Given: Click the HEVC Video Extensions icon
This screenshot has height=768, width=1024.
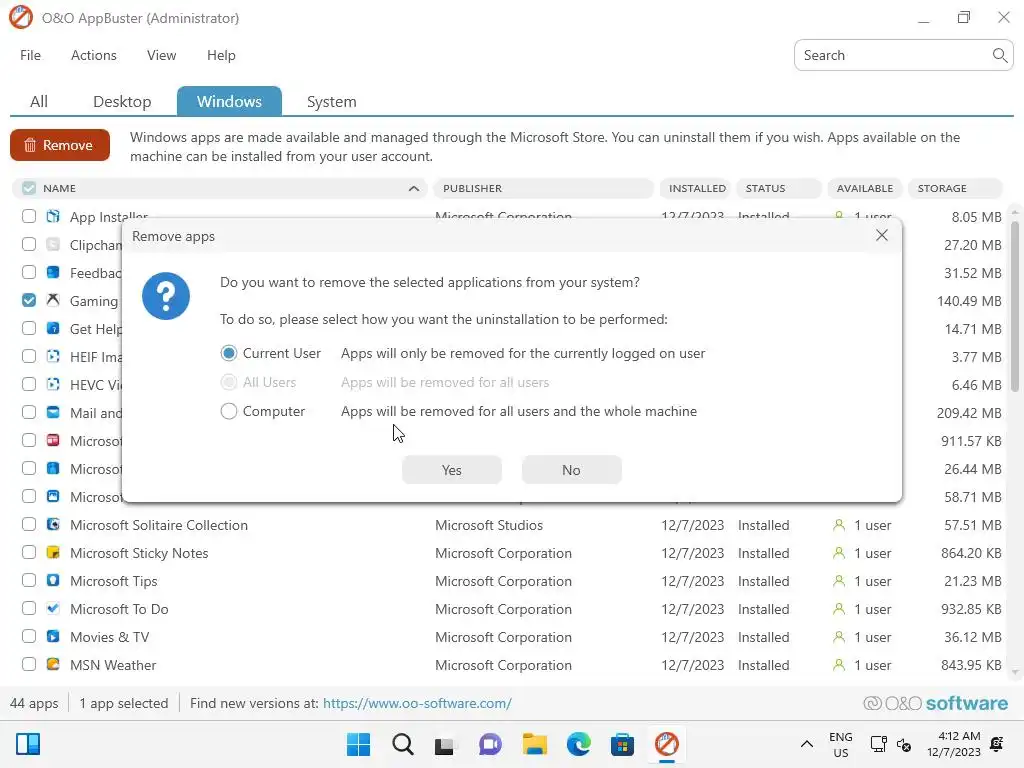Looking at the screenshot, I should coord(53,385).
